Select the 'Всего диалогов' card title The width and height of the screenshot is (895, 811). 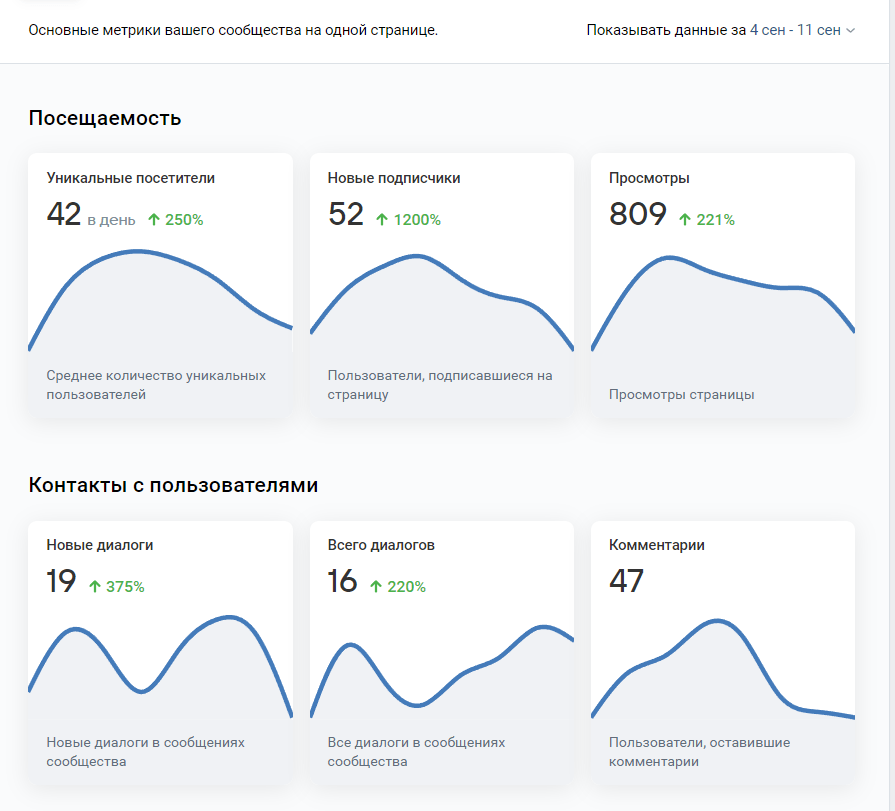click(x=381, y=545)
